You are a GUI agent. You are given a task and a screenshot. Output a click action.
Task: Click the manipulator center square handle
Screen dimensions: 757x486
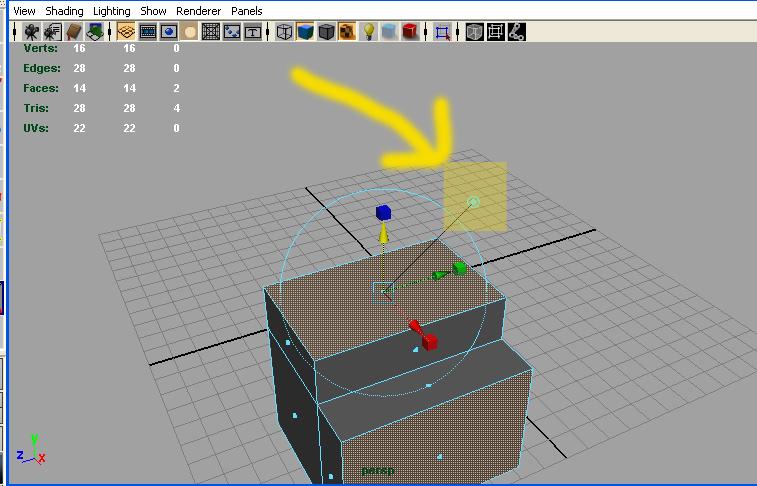tap(383, 292)
